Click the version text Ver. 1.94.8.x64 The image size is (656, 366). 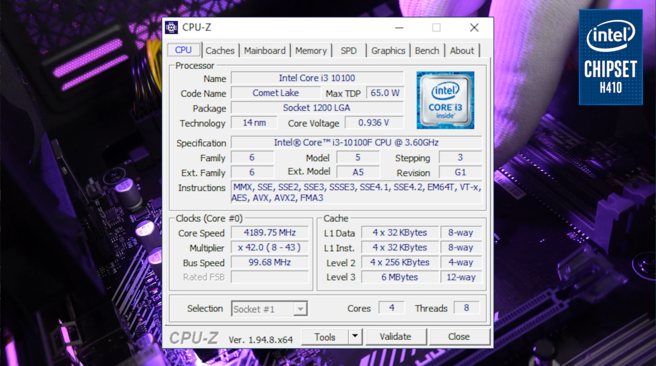(x=260, y=340)
